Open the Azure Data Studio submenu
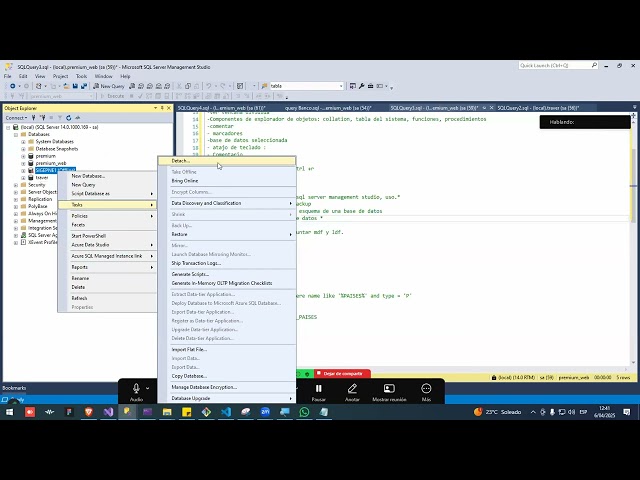Screen dimensions: 640x480 coord(107,245)
